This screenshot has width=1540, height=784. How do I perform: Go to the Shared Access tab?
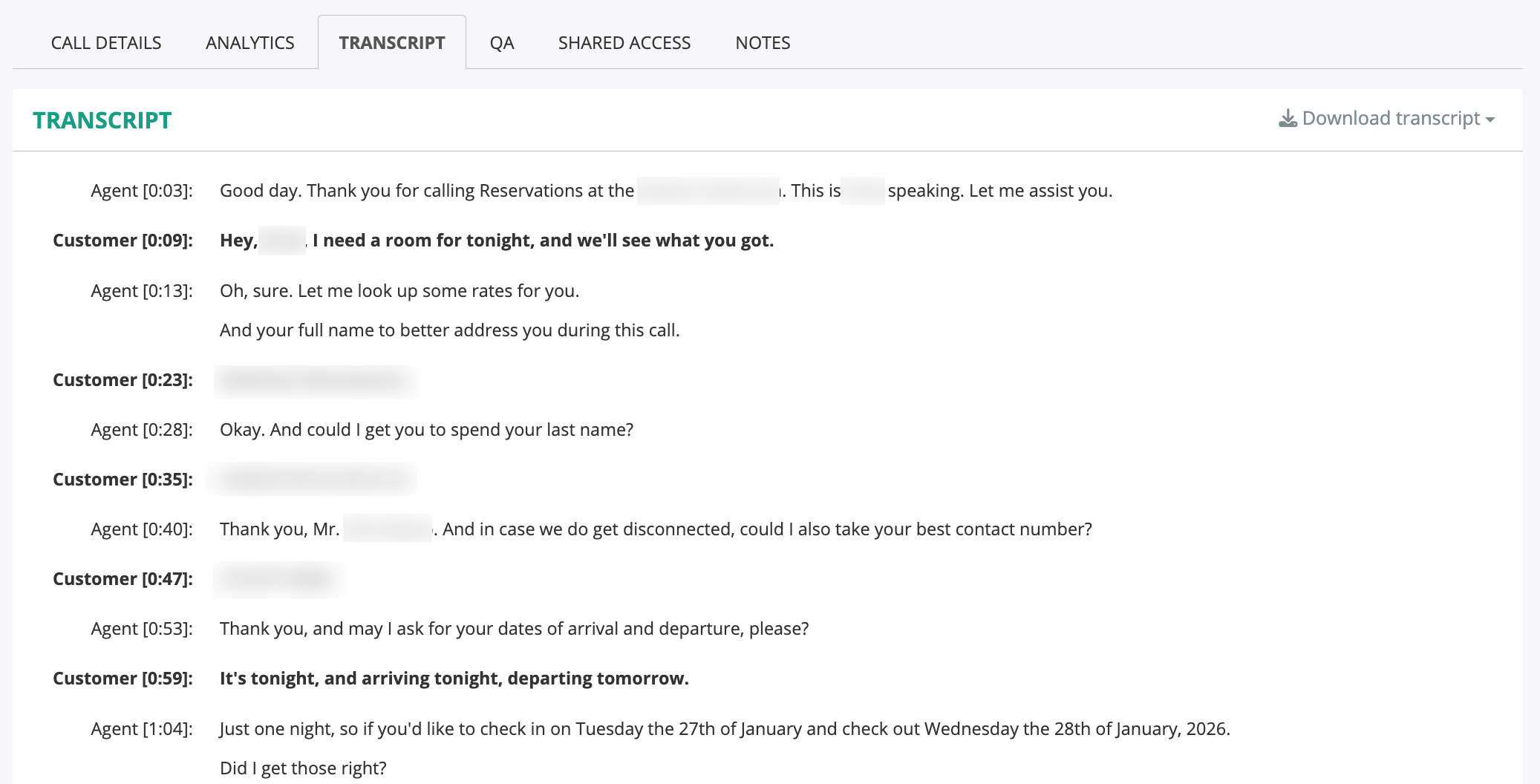pos(624,43)
